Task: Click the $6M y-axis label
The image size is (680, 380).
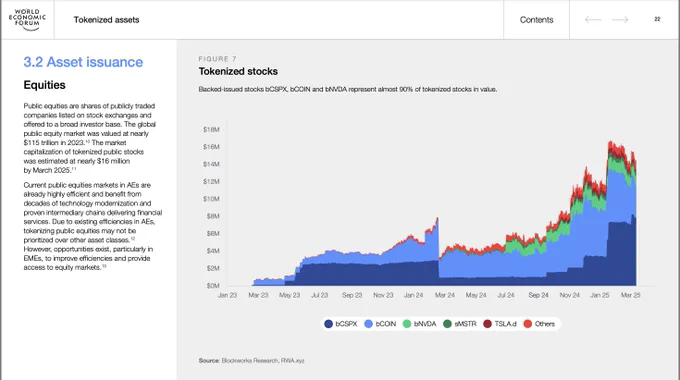Action: click(x=213, y=233)
